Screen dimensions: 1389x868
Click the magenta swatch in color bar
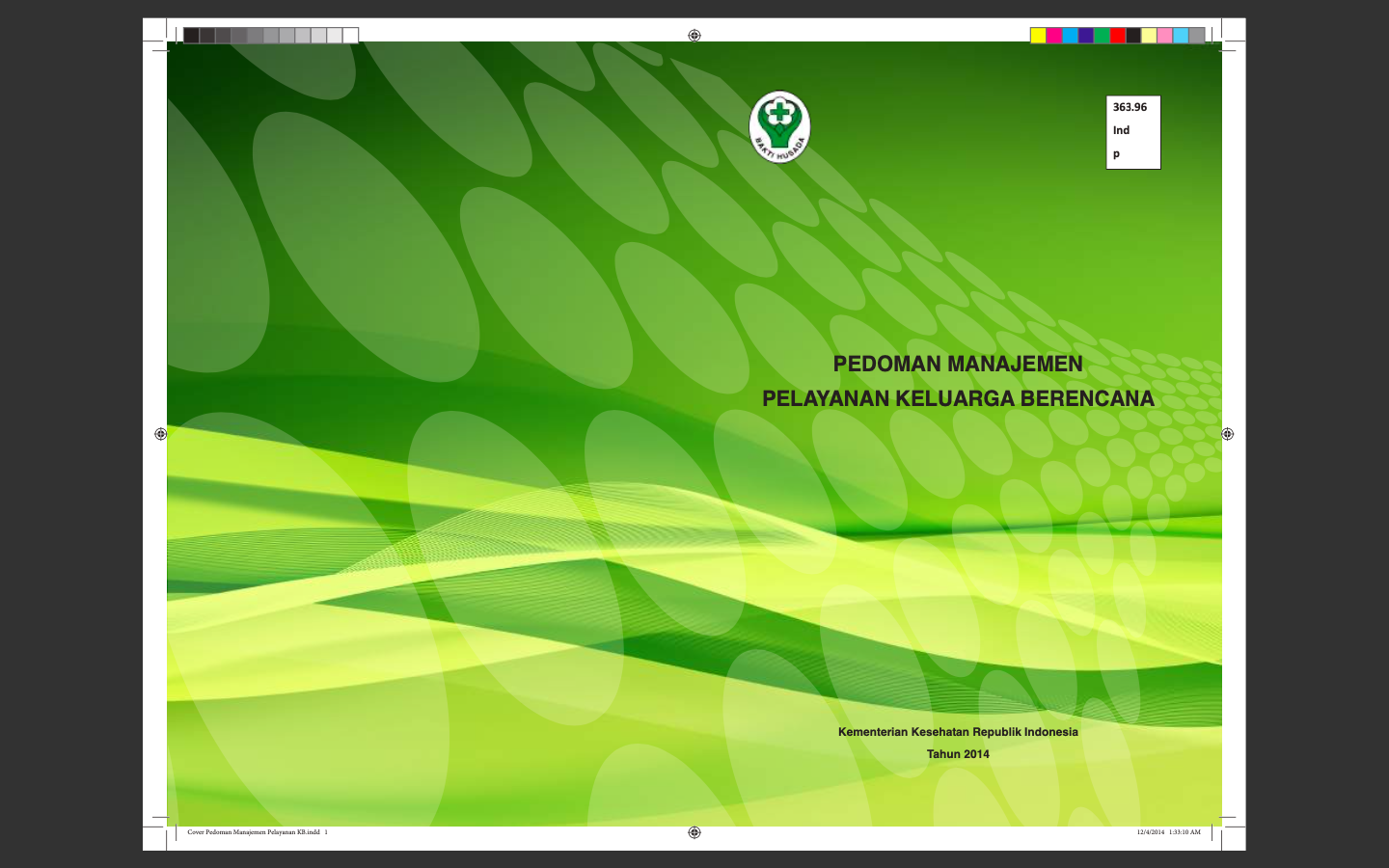[1054, 36]
